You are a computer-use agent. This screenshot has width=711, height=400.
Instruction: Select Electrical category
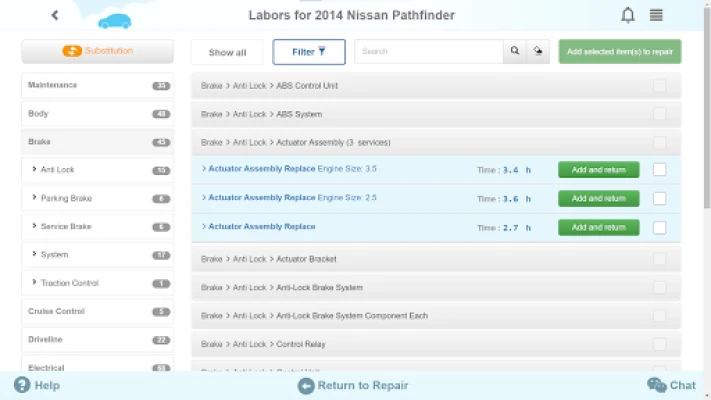pos(97,365)
